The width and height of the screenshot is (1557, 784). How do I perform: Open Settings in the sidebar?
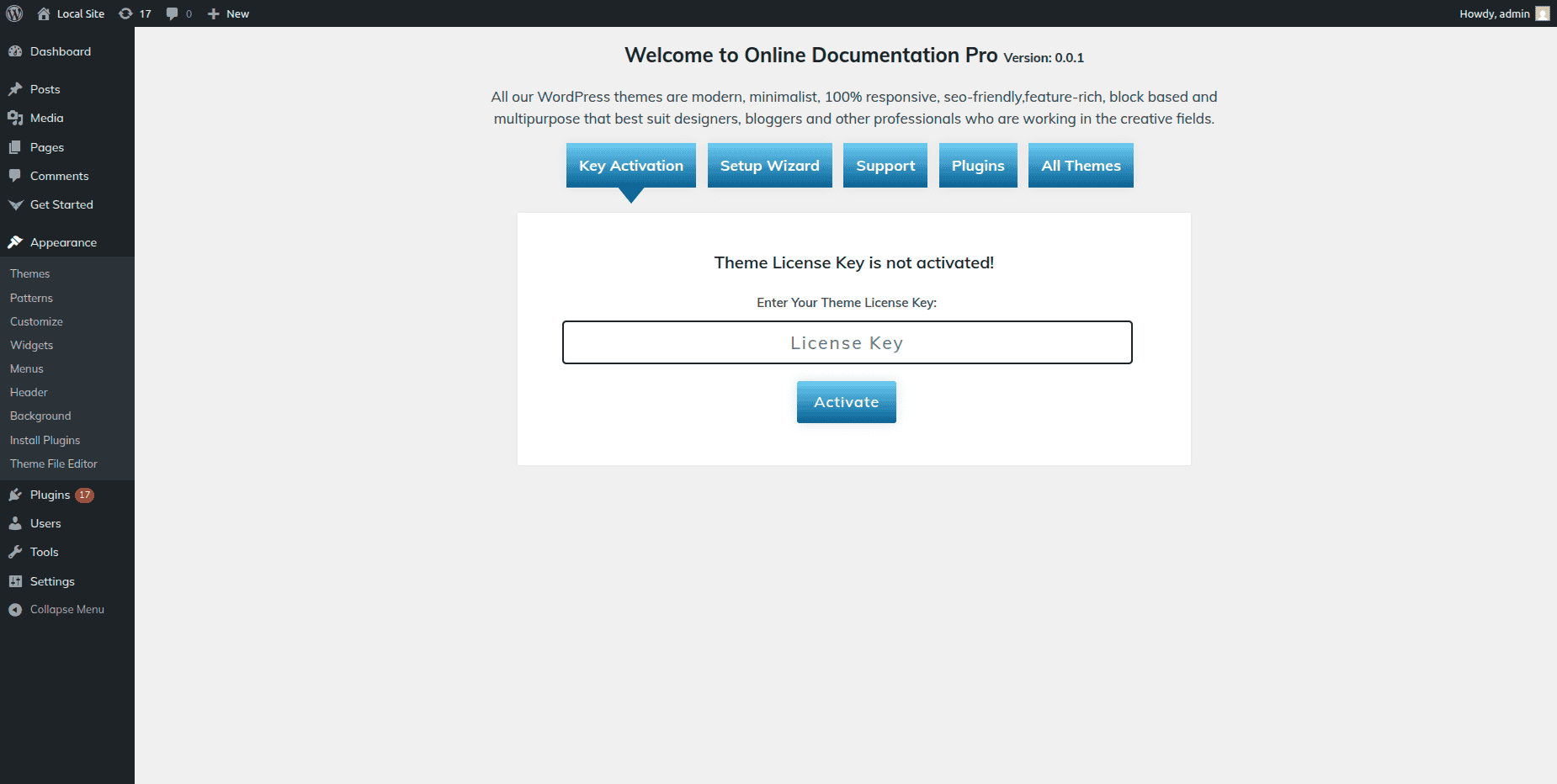[52, 581]
